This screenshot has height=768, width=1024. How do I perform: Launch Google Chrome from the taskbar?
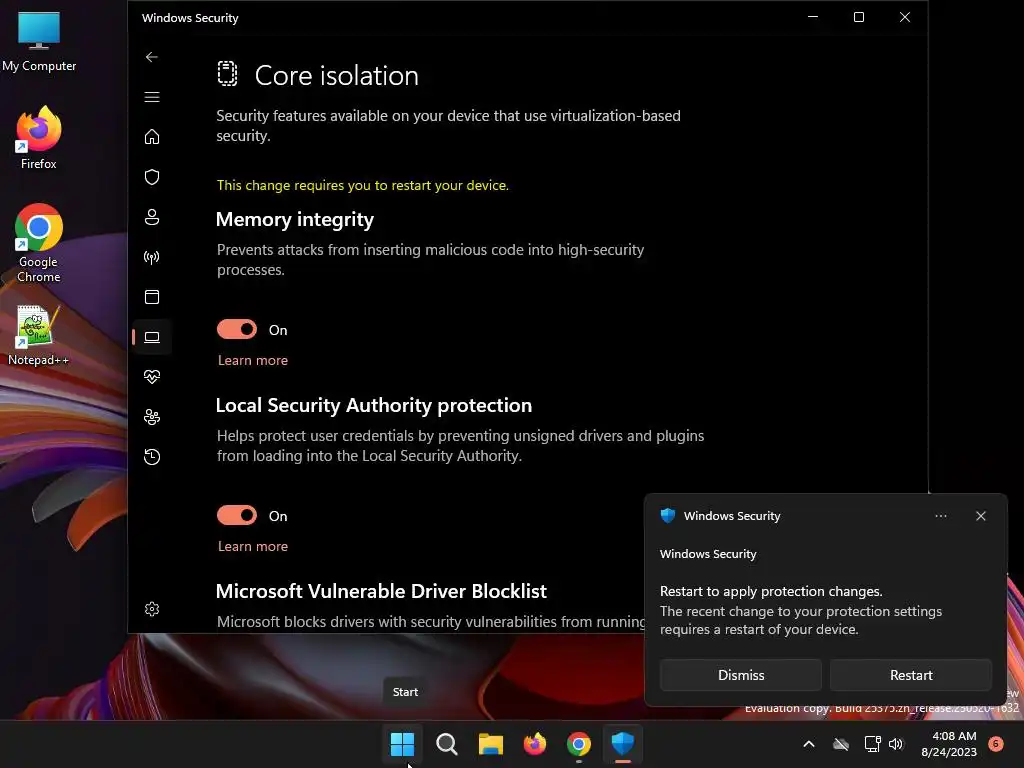[x=579, y=744]
